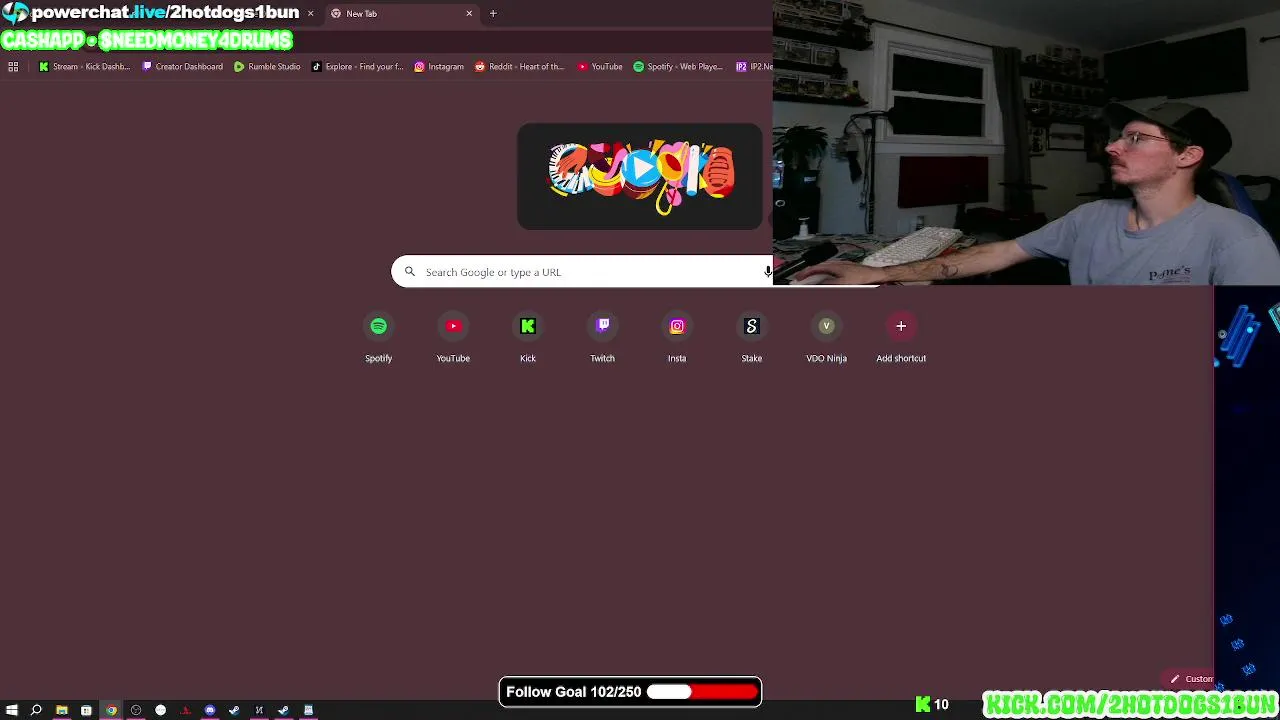Click the Chrome icon in the taskbar

[x=111, y=711]
